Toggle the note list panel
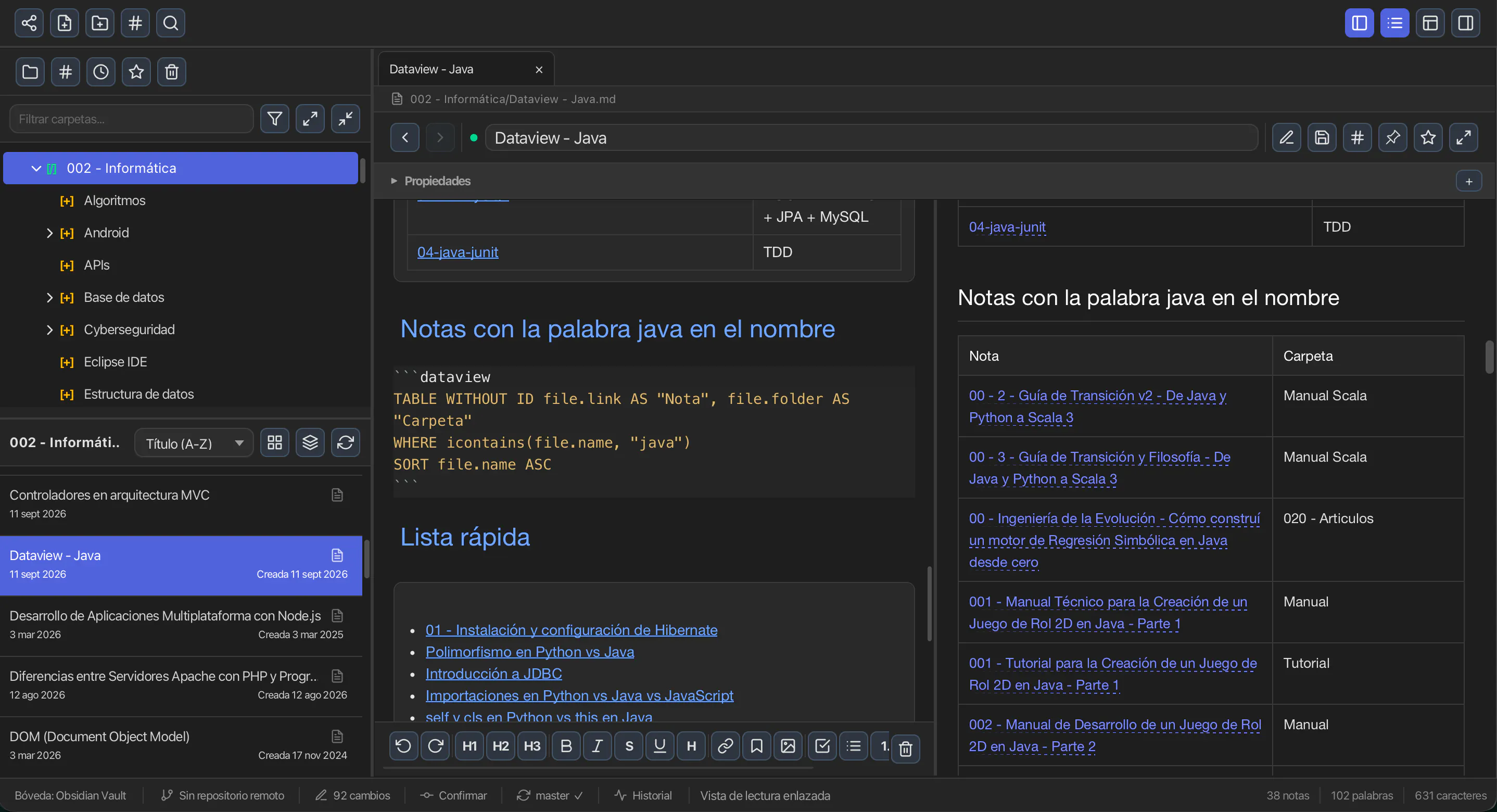Image resolution: width=1497 pixels, height=812 pixels. click(1395, 23)
